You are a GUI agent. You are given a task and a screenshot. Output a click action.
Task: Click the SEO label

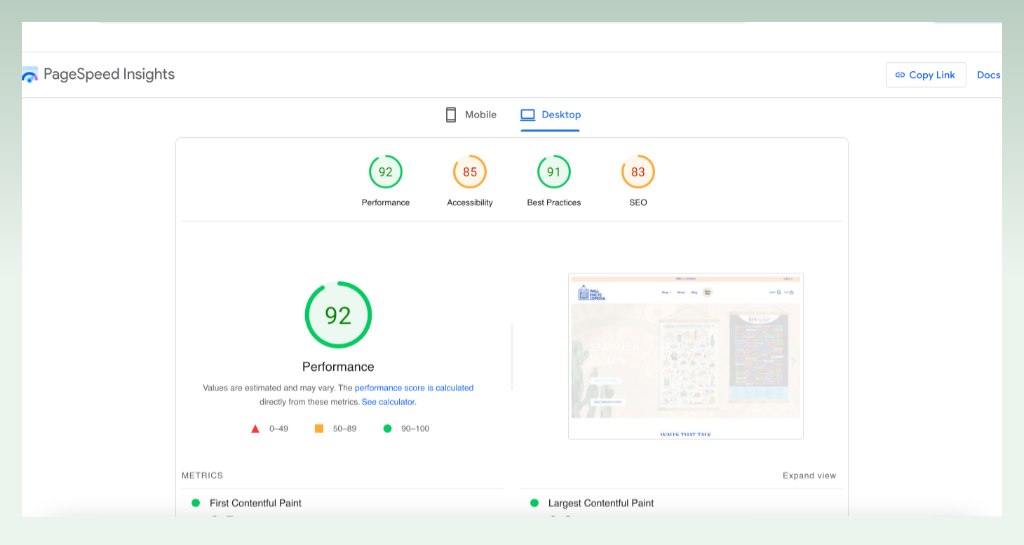[x=638, y=202]
